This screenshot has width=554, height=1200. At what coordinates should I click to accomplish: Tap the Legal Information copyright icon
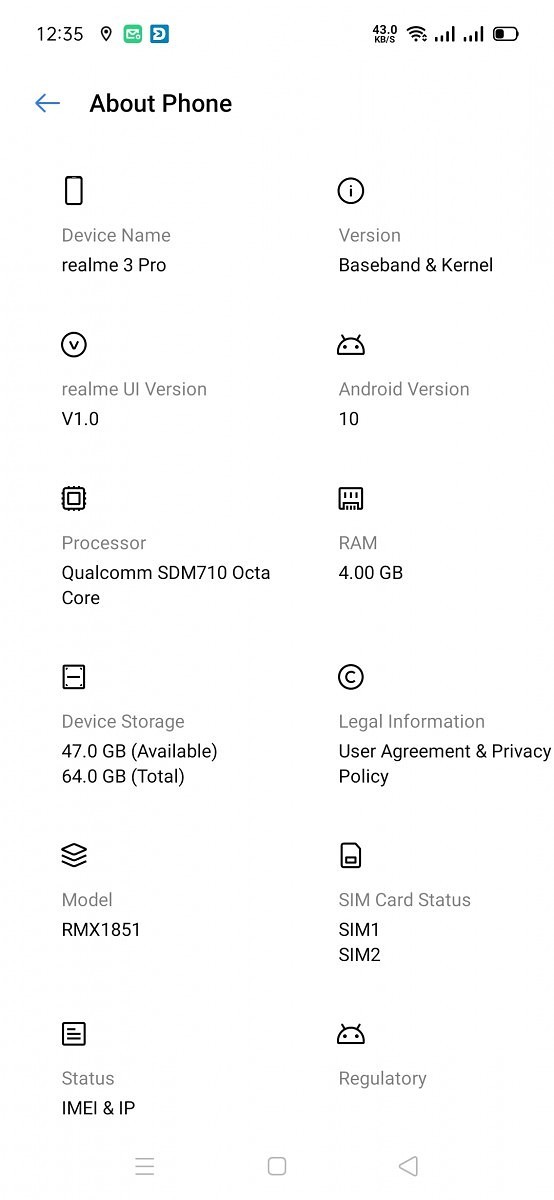[x=351, y=676]
